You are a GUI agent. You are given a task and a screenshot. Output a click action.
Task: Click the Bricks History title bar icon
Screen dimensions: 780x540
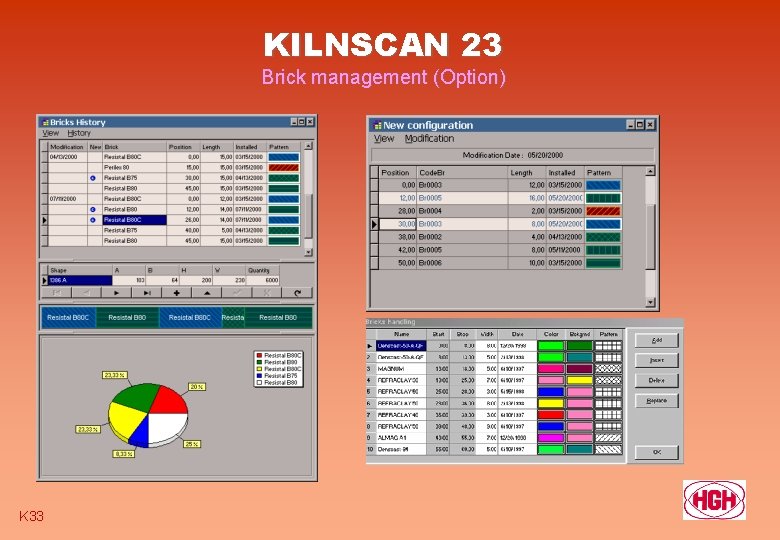point(45,122)
